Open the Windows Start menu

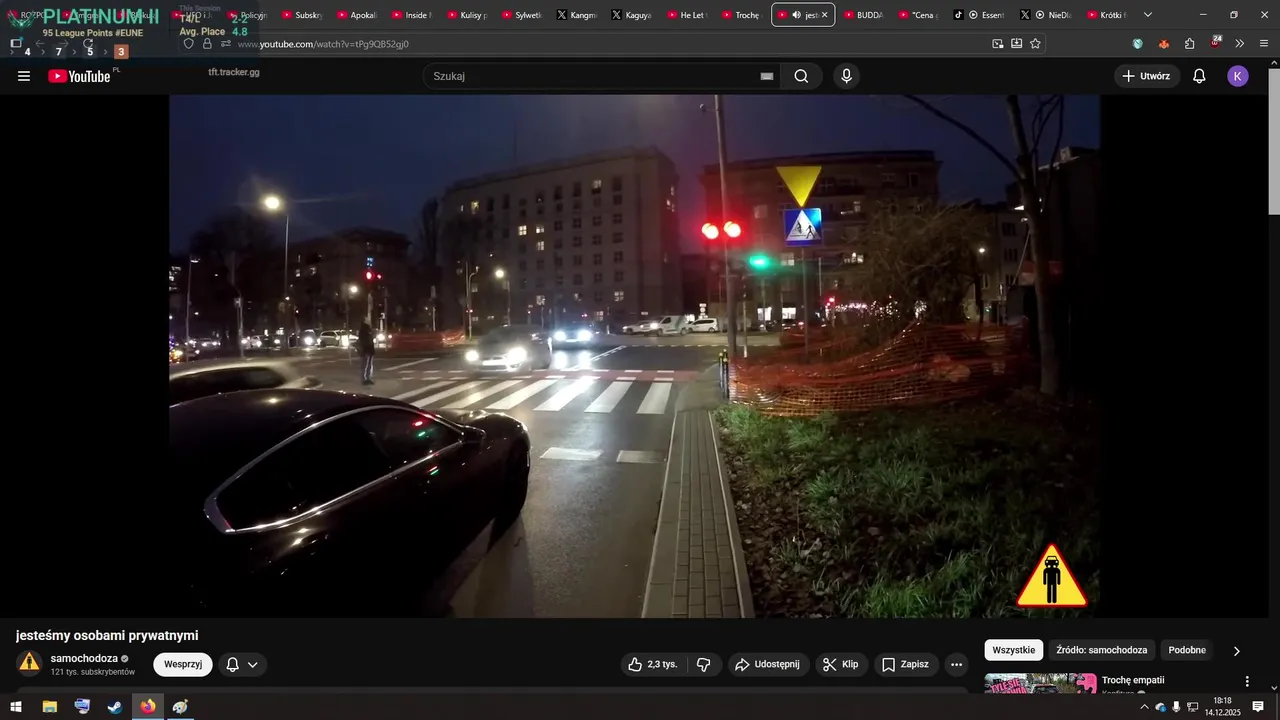(16, 707)
